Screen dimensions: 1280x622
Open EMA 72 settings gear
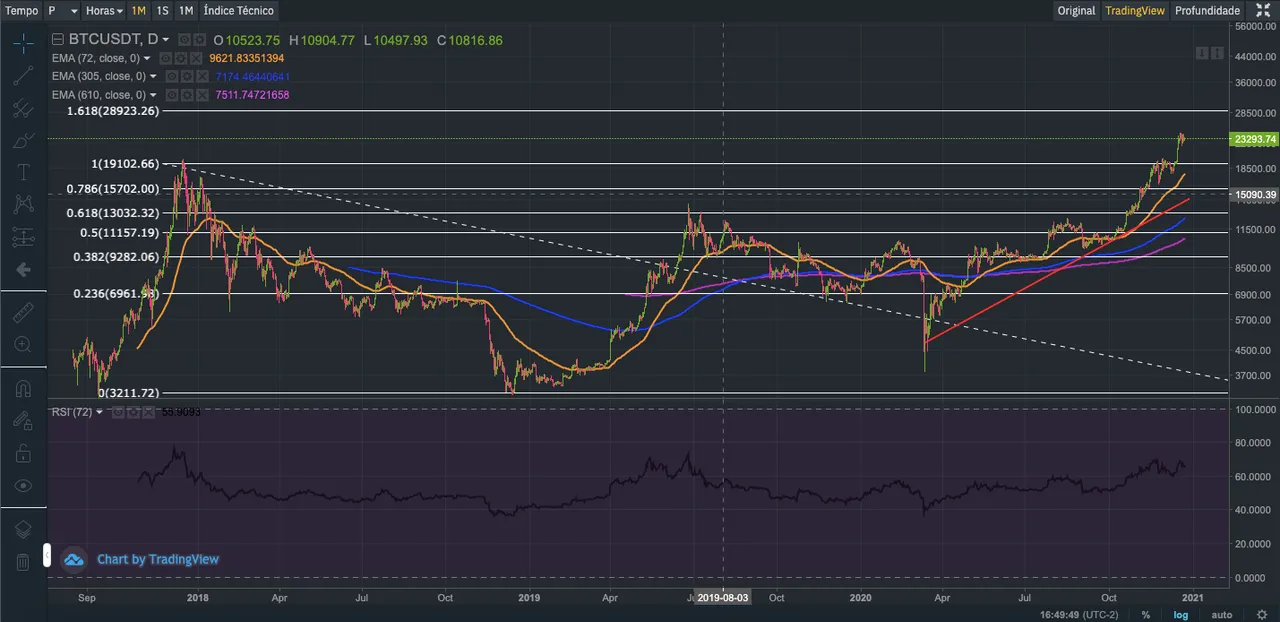click(x=181, y=59)
